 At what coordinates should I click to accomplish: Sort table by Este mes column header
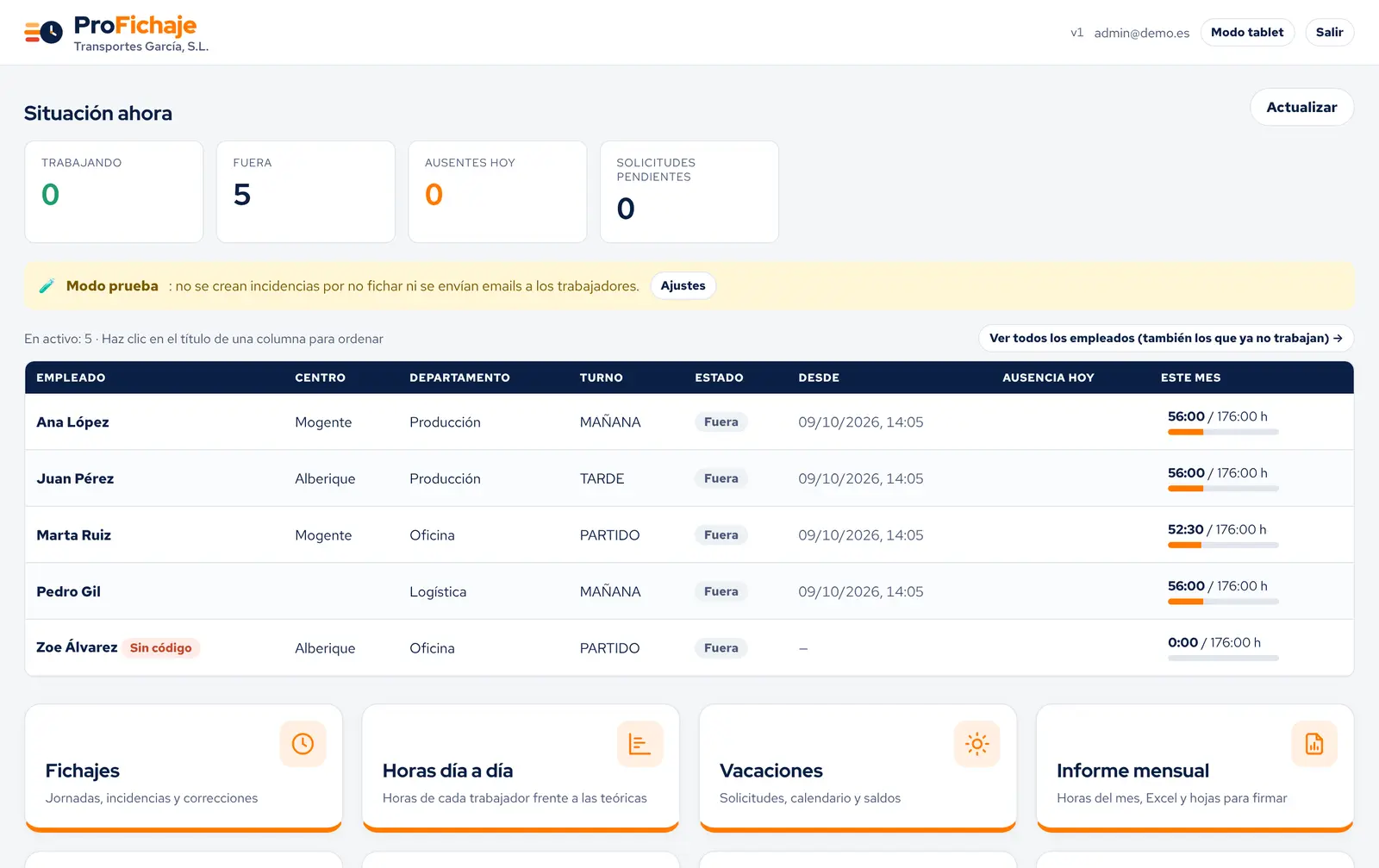coord(1190,378)
